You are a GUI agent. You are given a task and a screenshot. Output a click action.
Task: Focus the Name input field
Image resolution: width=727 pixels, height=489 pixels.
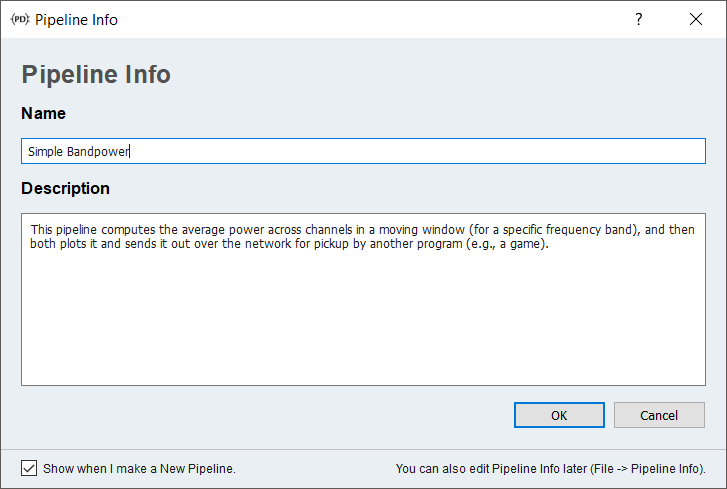tap(400, 151)
